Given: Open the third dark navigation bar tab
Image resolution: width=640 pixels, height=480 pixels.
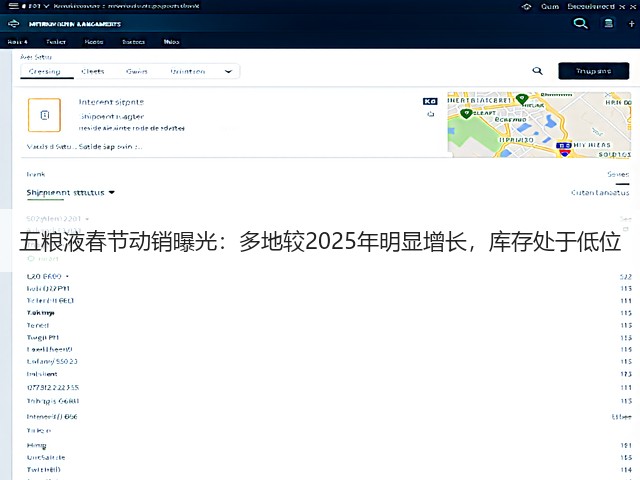Looking at the screenshot, I should click(x=94, y=42).
